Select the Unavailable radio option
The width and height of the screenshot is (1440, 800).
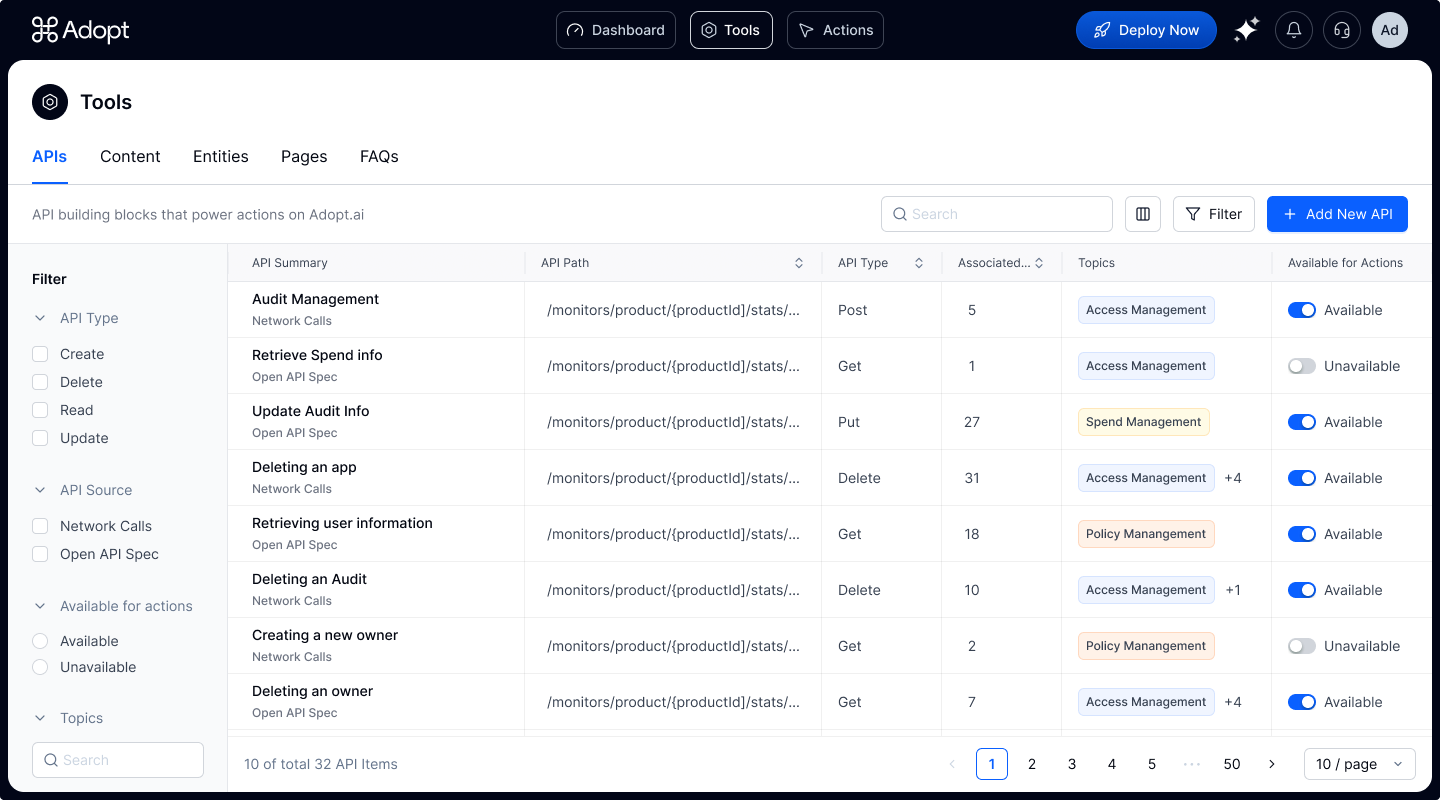pos(40,667)
